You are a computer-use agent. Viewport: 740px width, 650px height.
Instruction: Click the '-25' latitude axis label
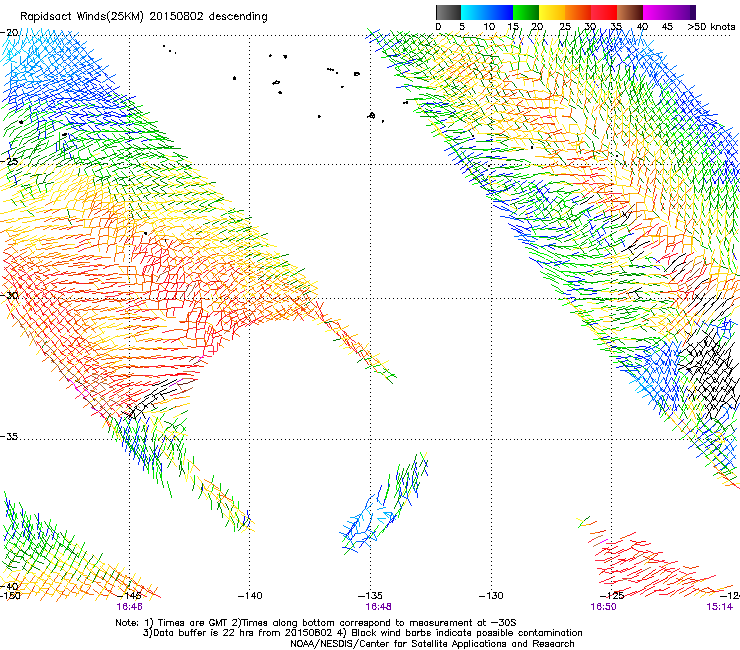9,162
